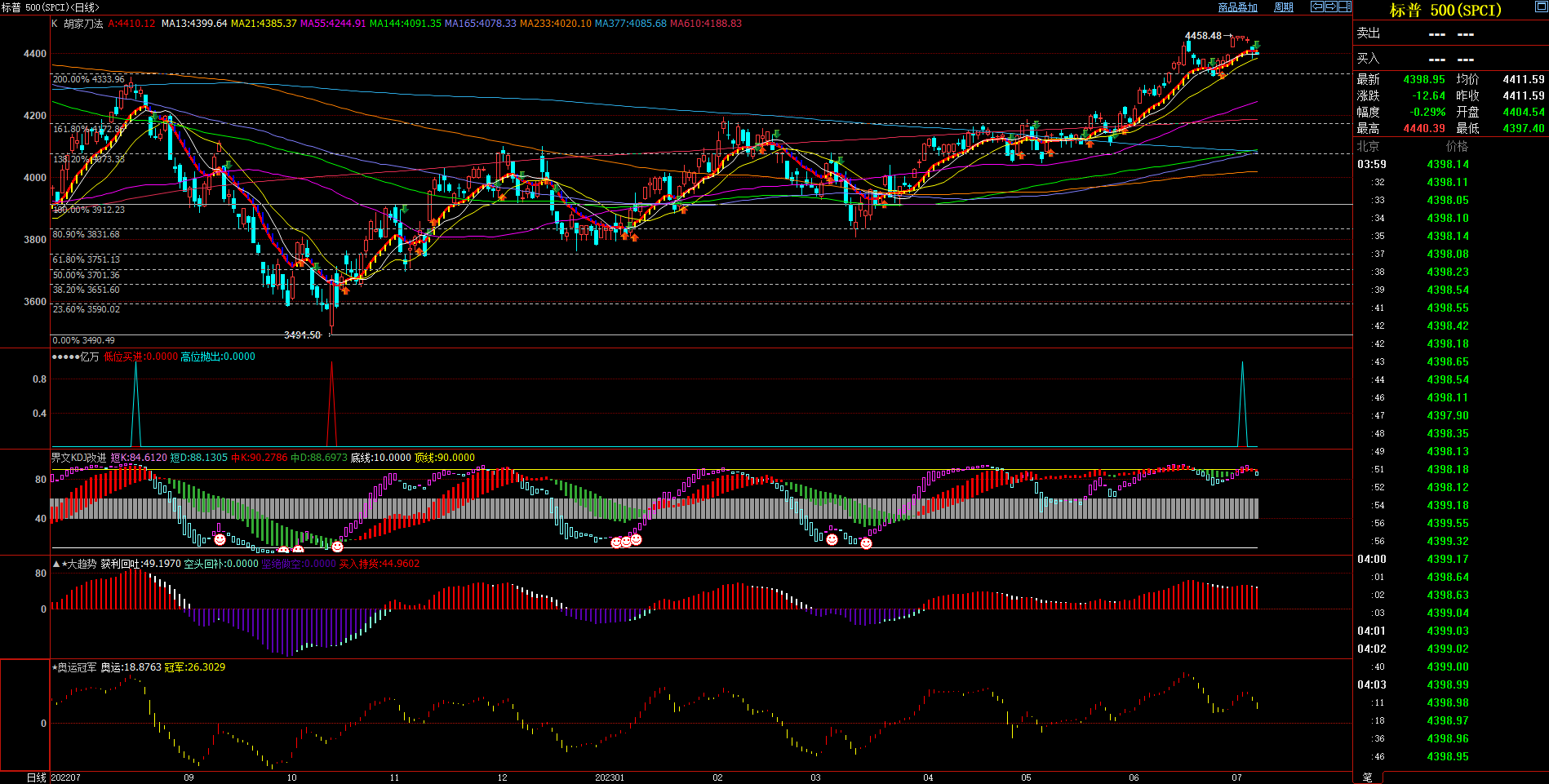This screenshot has height=784, width=1549.
Task: Click the 100.00% 3912.23 Fibonacci level label
Action: pos(89,210)
